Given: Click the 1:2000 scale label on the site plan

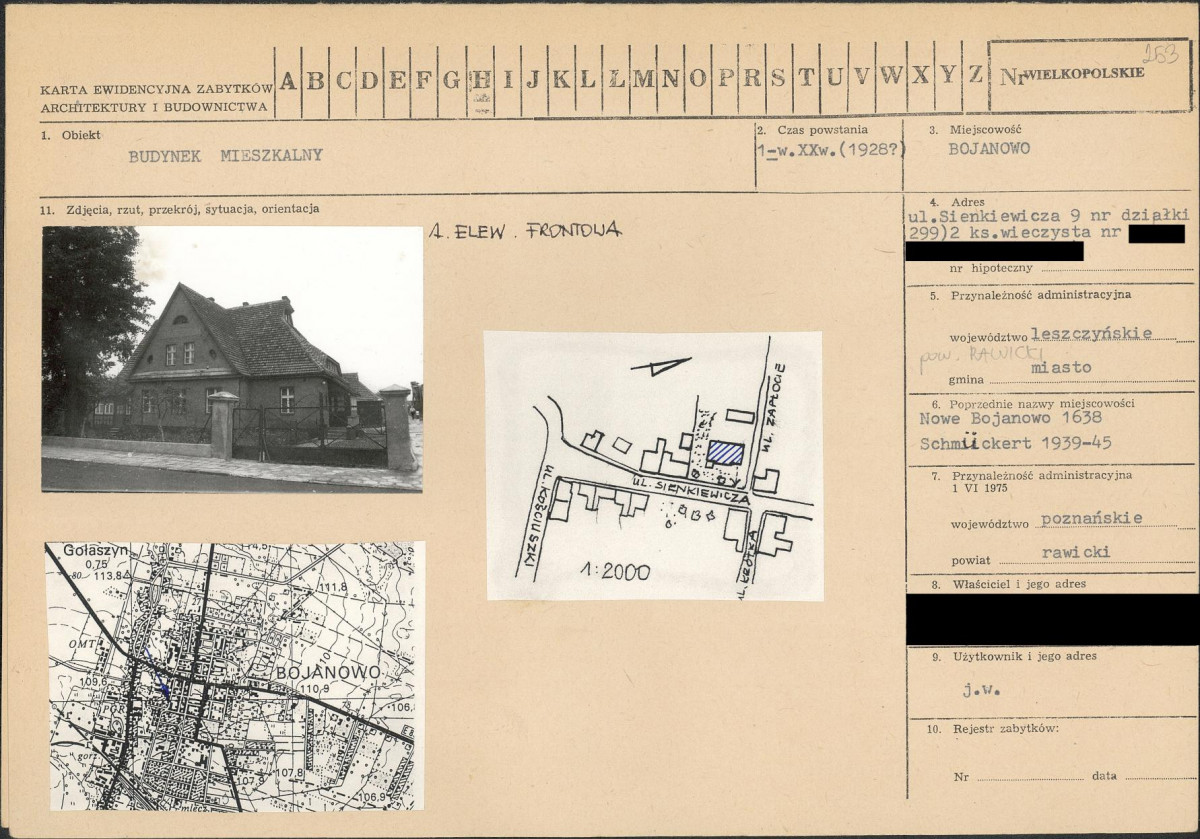Looking at the screenshot, I should pos(615,572).
